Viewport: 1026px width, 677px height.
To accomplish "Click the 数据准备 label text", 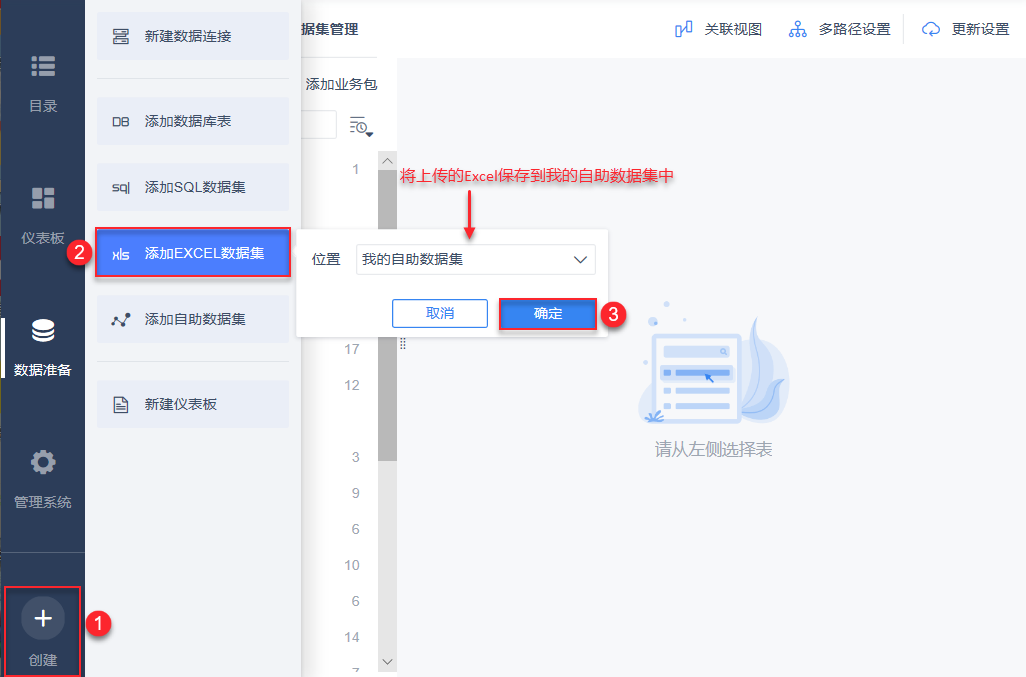I will (x=43, y=370).
